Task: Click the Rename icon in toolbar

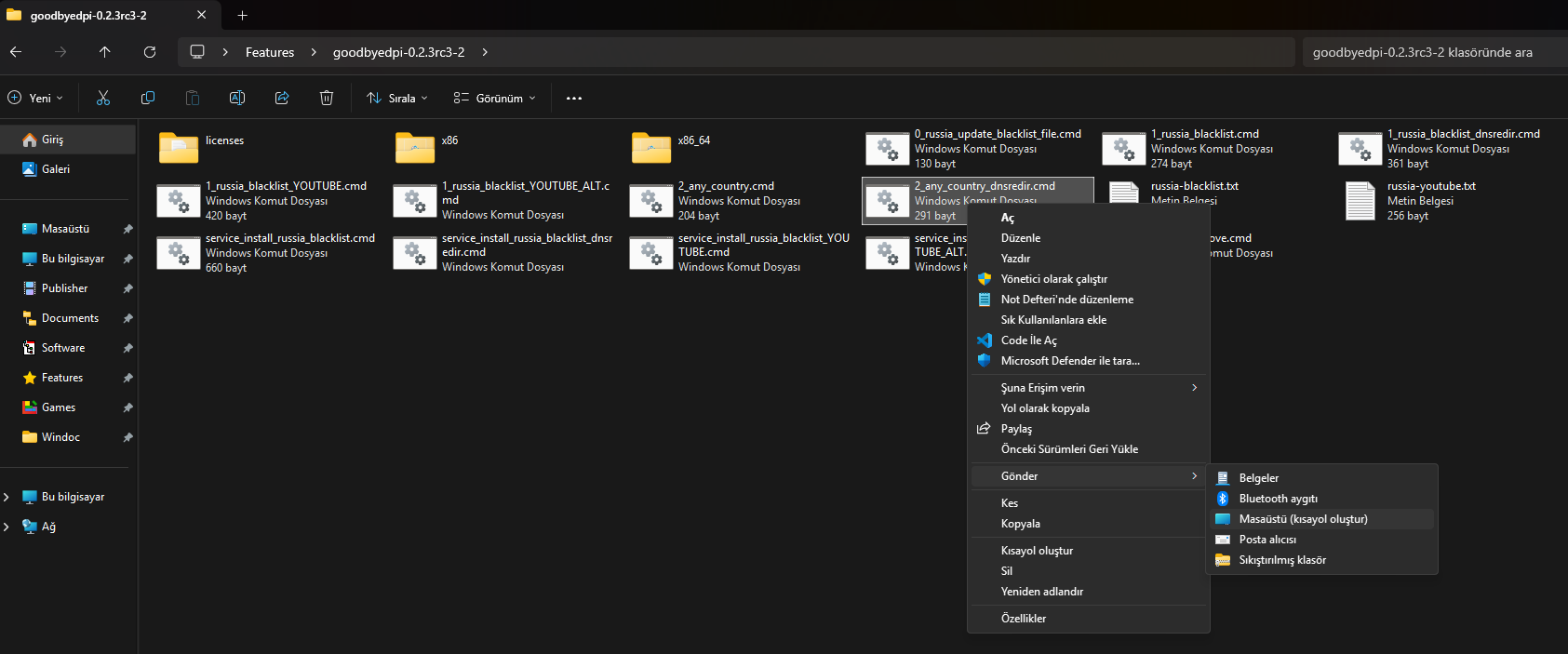Action: click(237, 98)
